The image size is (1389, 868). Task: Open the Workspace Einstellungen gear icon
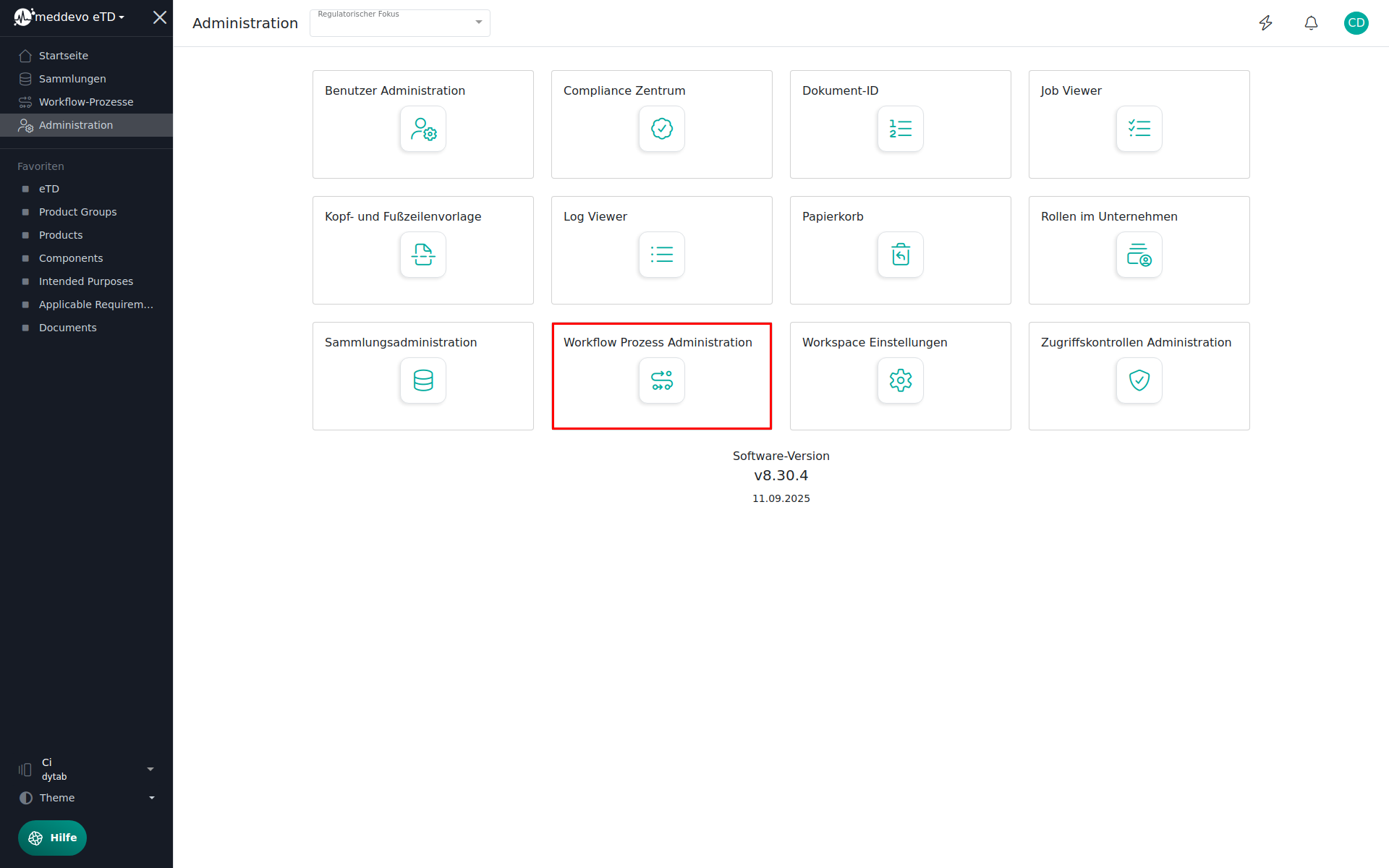(x=901, y=380)
